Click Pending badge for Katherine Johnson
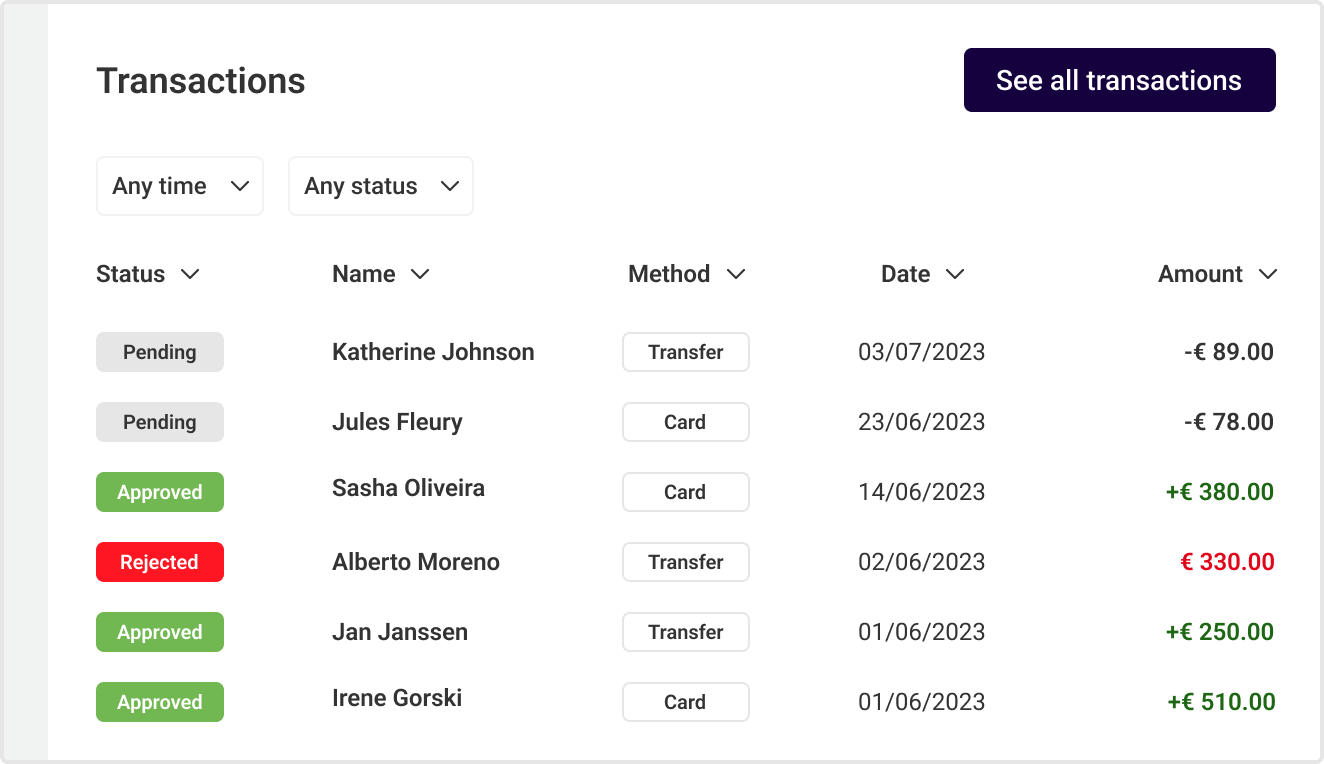This screenshot has width=1324, height=764. (160, 352)
